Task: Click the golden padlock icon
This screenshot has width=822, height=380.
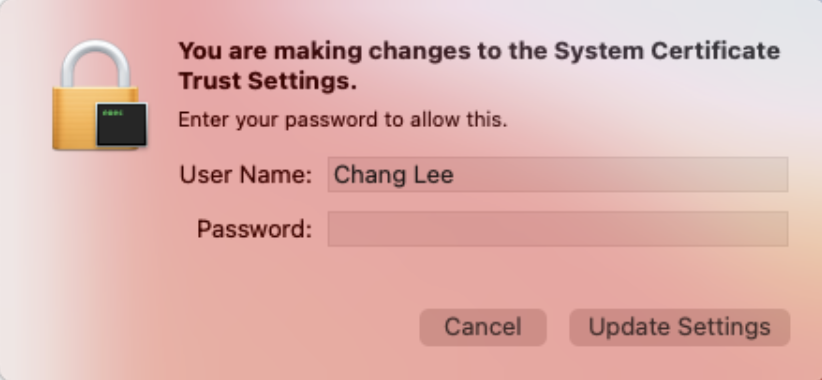Action: pos(100,95)
